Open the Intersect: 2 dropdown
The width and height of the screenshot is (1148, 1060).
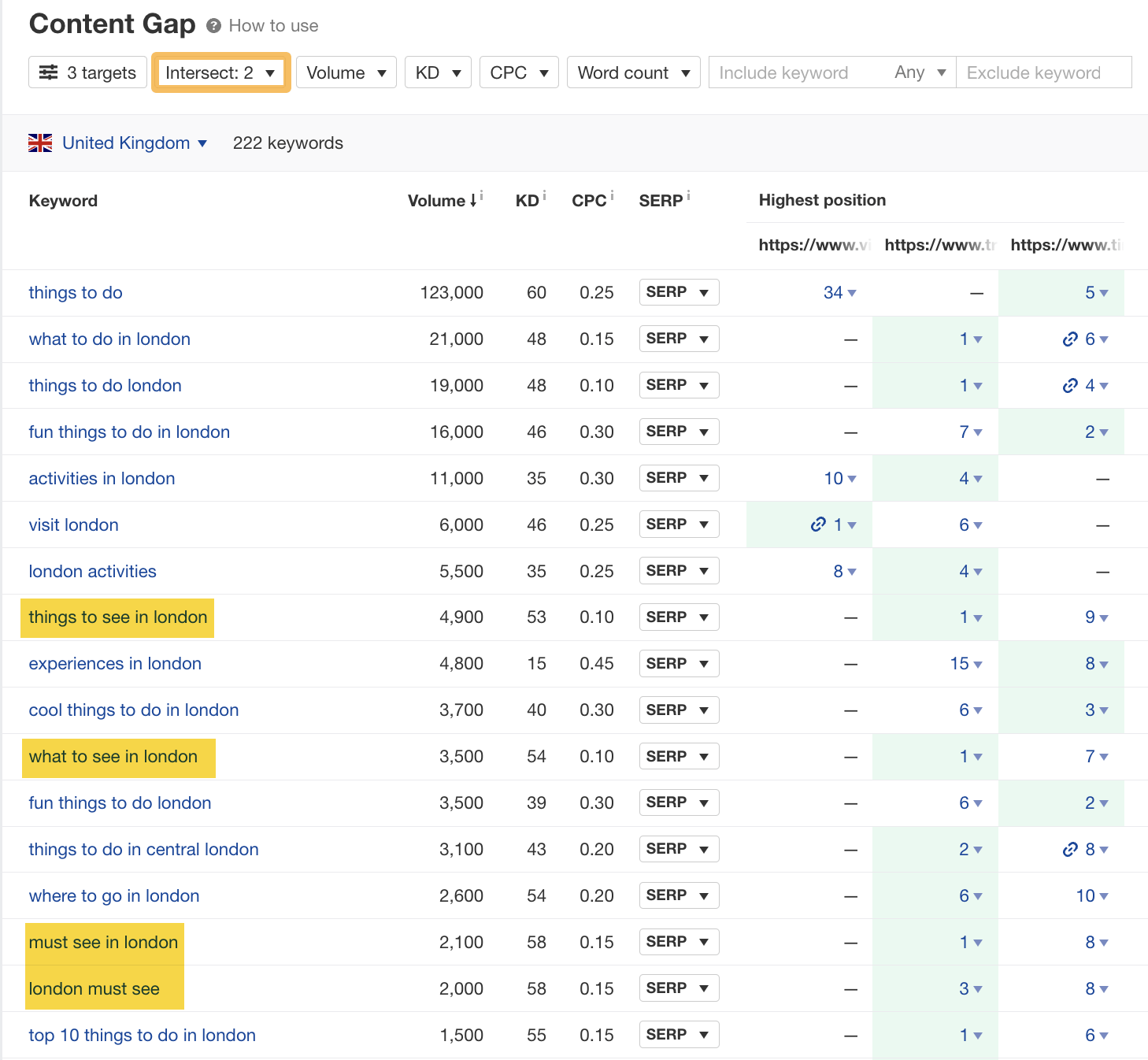pyautogui.click(x=220, y=72)
